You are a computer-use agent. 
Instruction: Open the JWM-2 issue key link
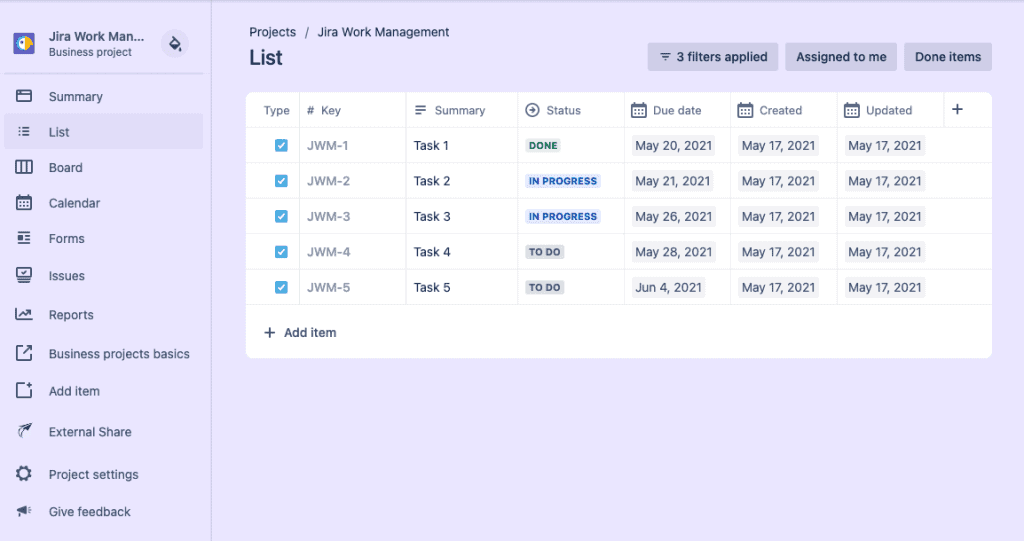point(328,181)
